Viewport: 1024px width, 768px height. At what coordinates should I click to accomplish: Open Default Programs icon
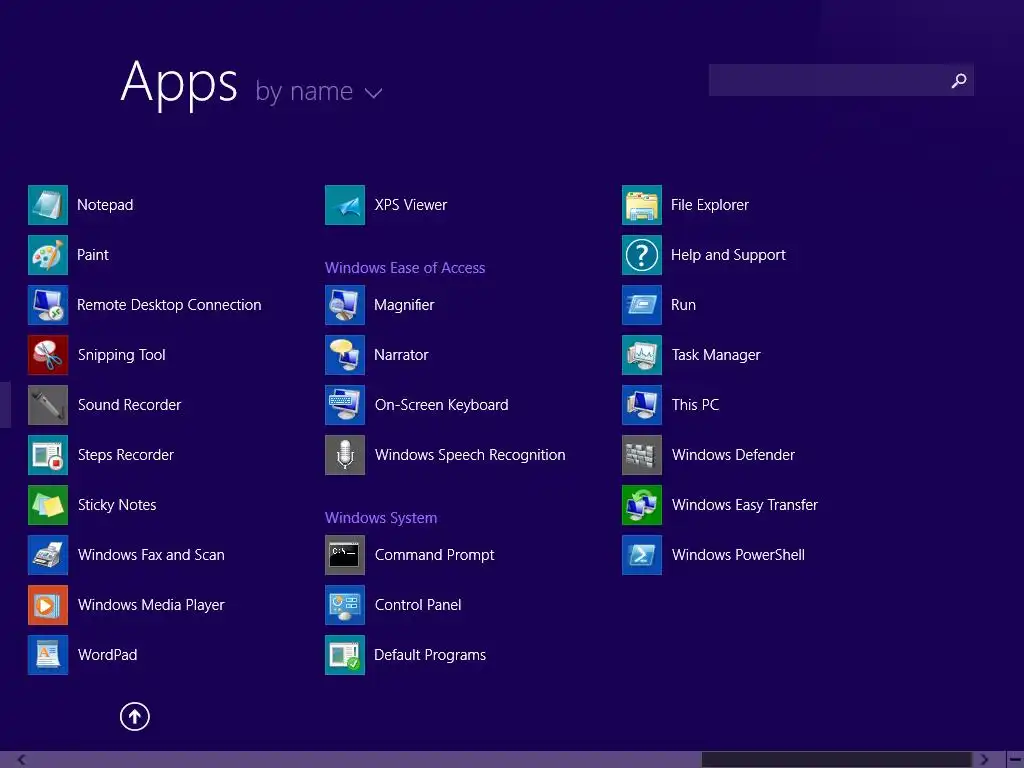click(345, 655)
